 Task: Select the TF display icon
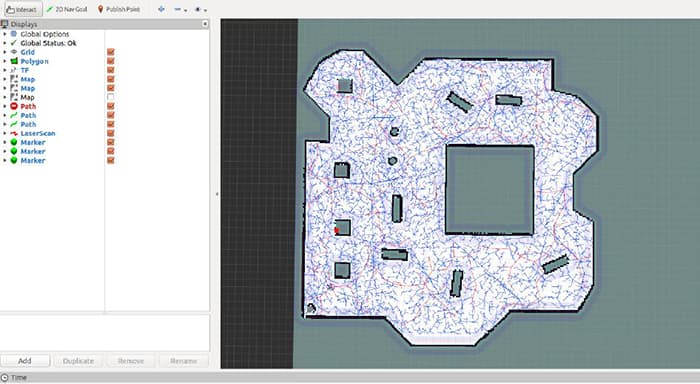(x=14, y=70)
